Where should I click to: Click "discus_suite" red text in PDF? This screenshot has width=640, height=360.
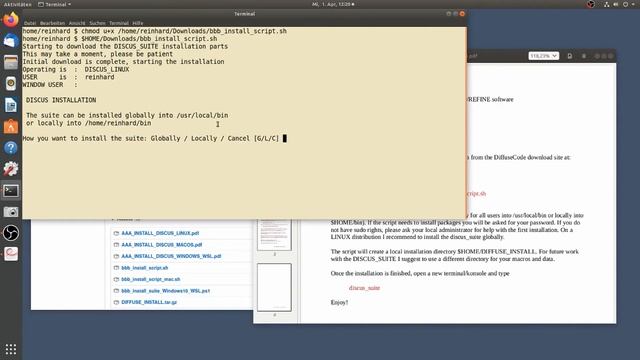(x=364, y=288)
